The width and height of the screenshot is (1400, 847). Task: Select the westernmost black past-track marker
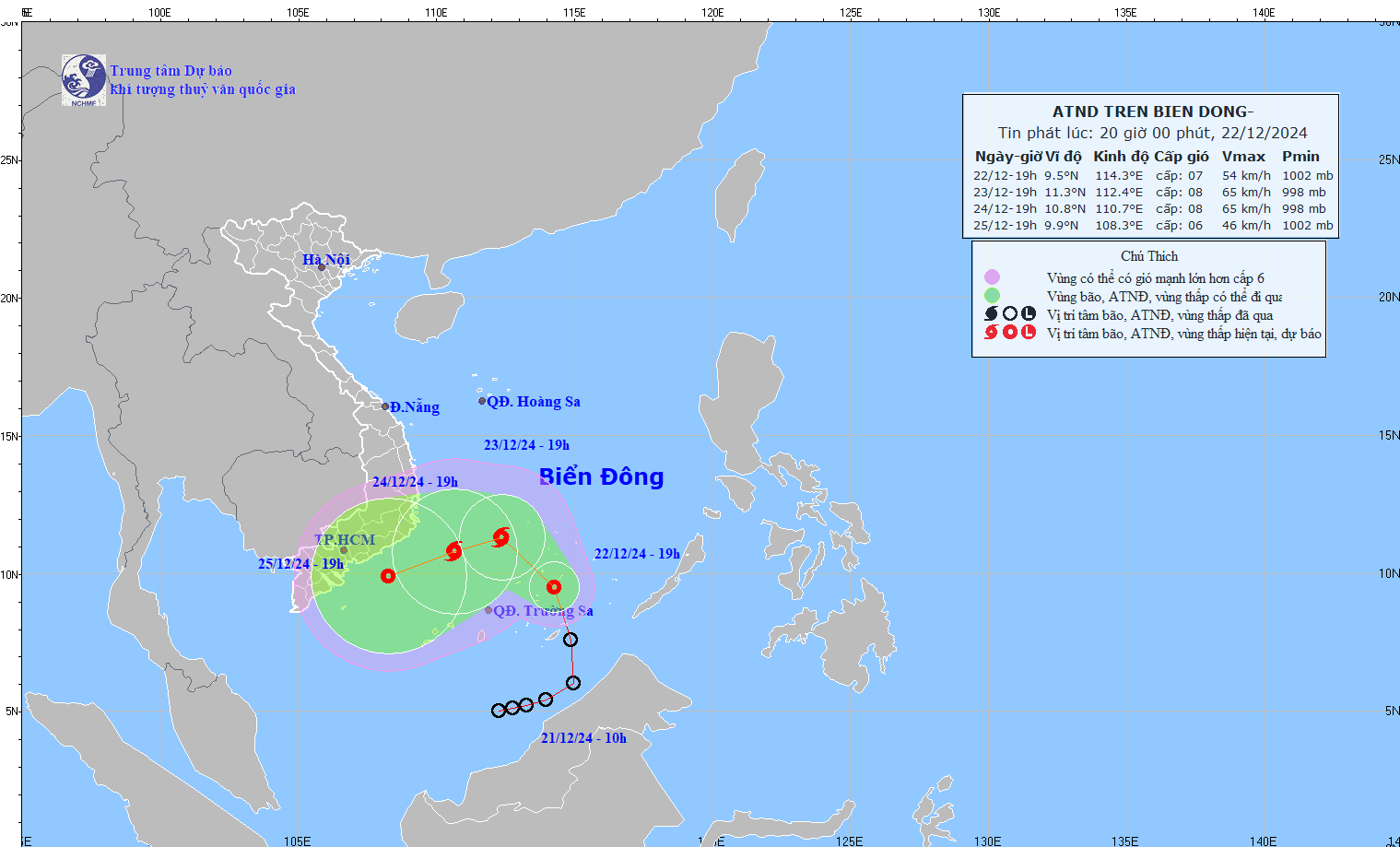499,710
